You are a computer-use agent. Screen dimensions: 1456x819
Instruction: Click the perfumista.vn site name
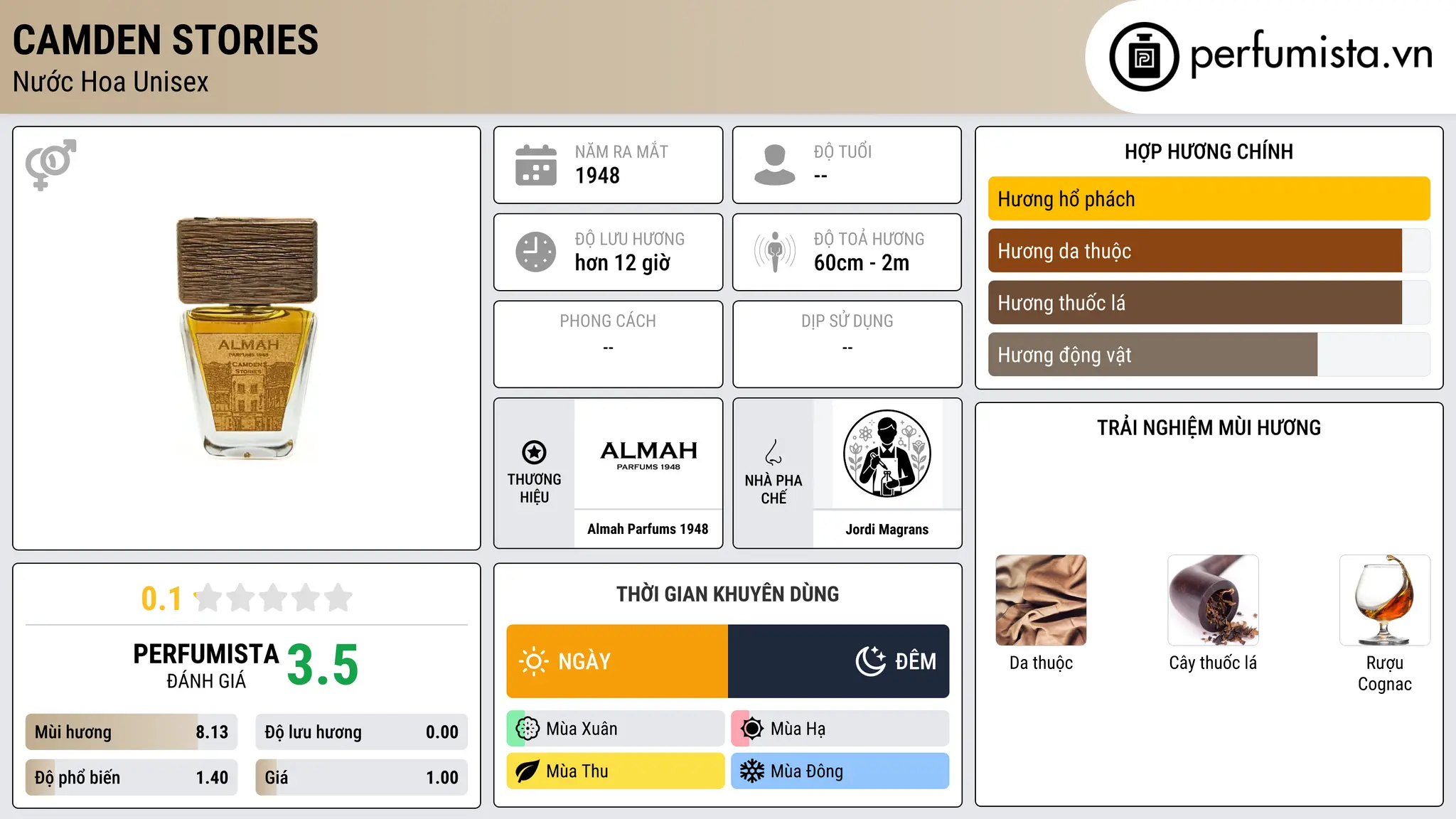pos(1311,53)
